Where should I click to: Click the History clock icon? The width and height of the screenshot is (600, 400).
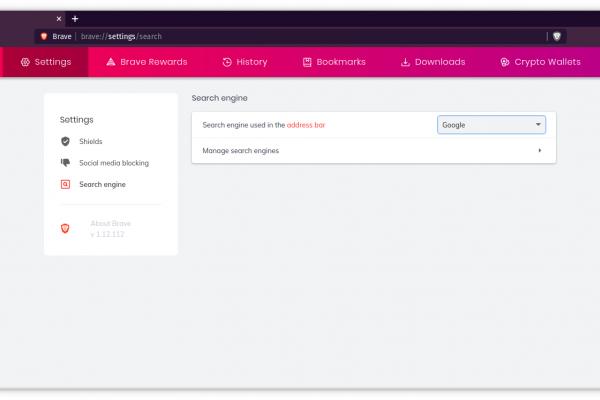[227, 62]
